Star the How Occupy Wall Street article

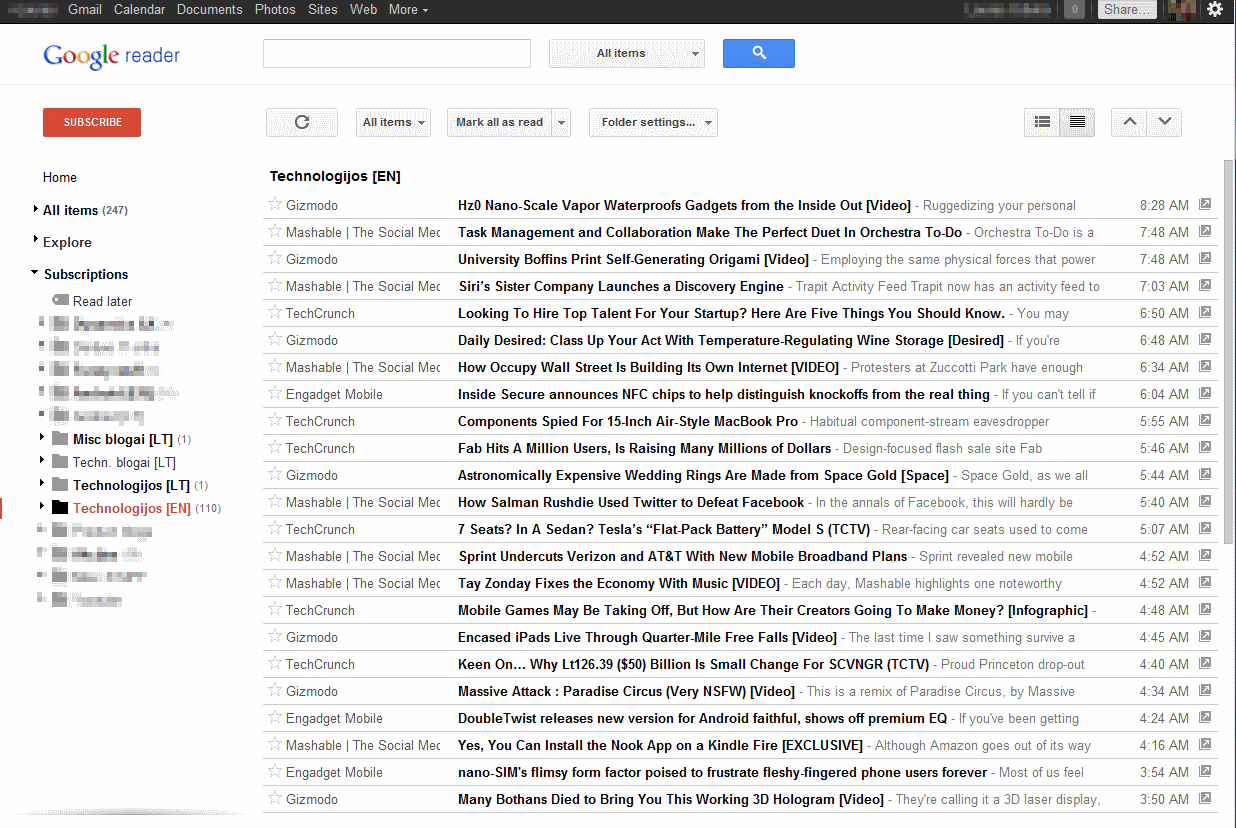click(x=275, y=366)
